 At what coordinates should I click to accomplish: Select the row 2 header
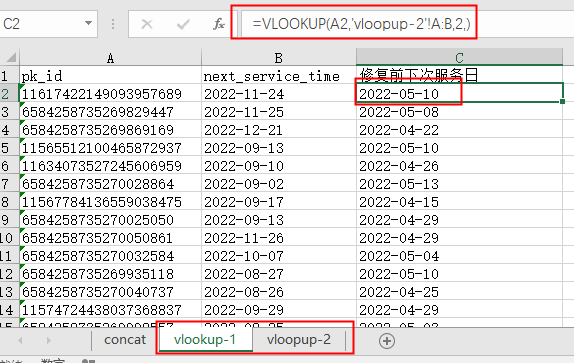[x=10, y=93]
